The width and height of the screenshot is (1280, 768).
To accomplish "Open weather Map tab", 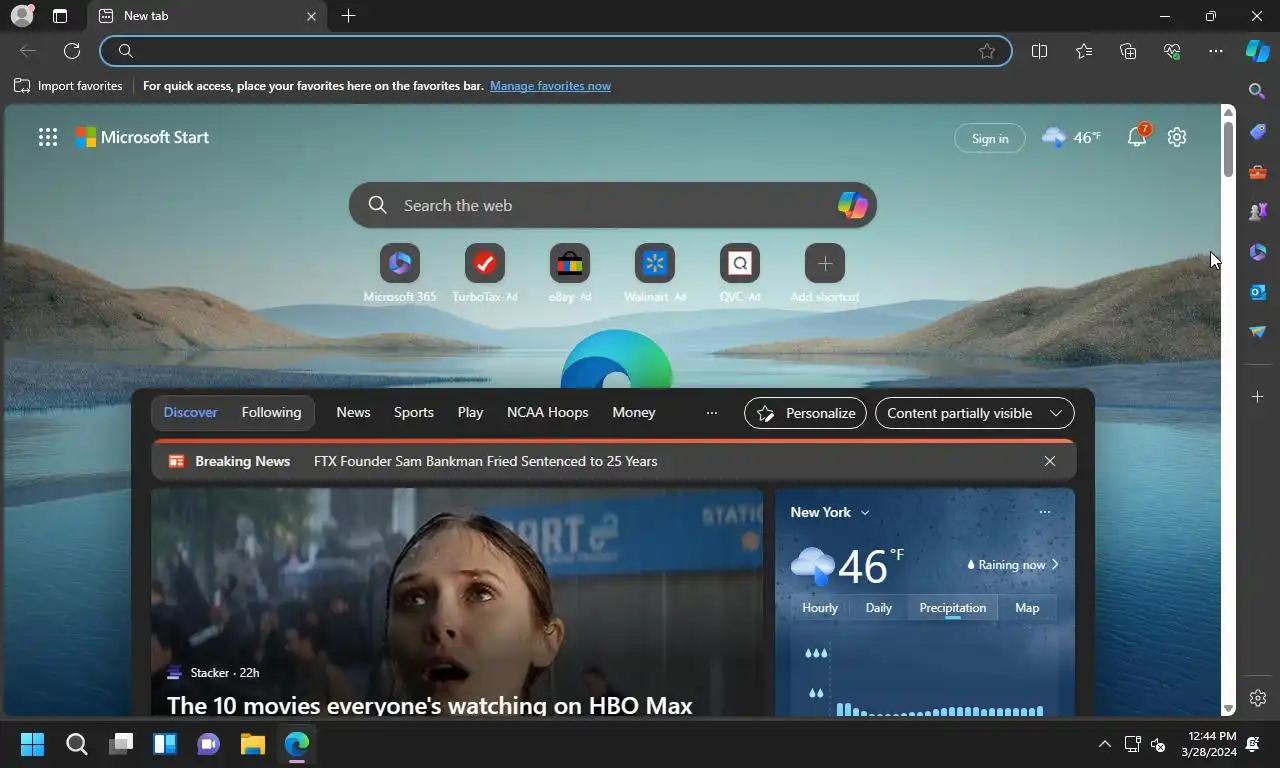I will tap(1027, 608).
